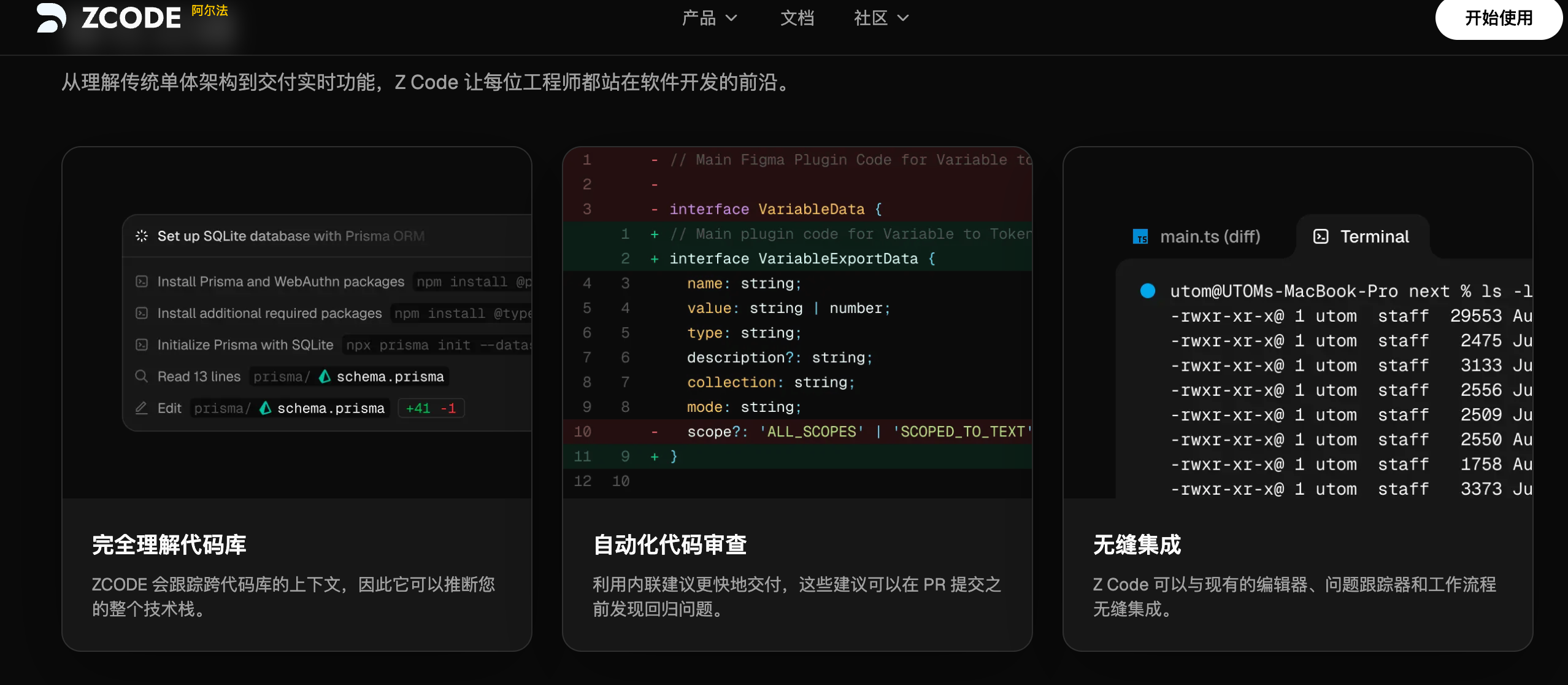
Task: Click the added Main plugin code comment line
Action: pos(797,234)
